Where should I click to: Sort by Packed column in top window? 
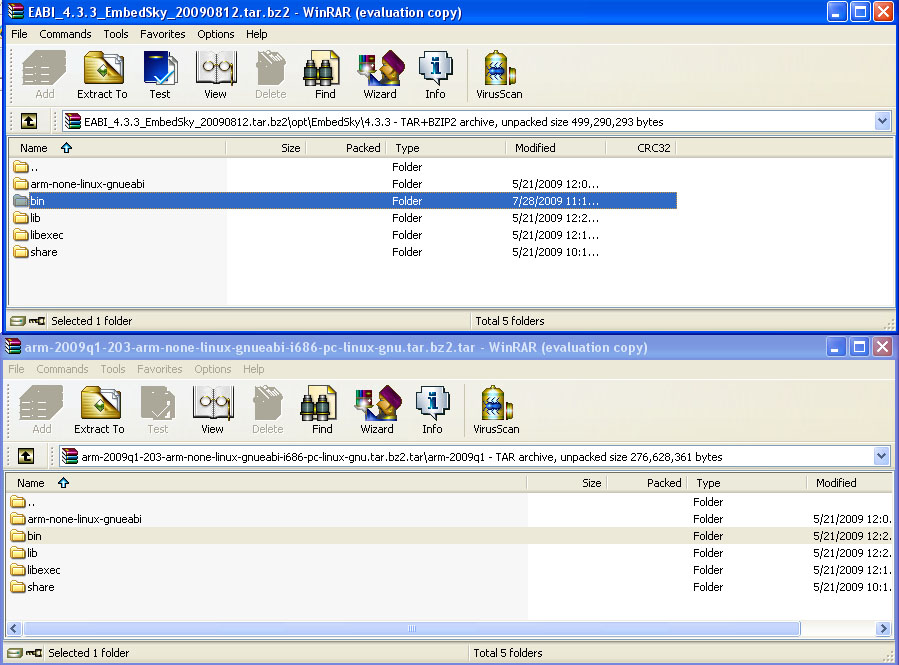click(x=346, y=148)
